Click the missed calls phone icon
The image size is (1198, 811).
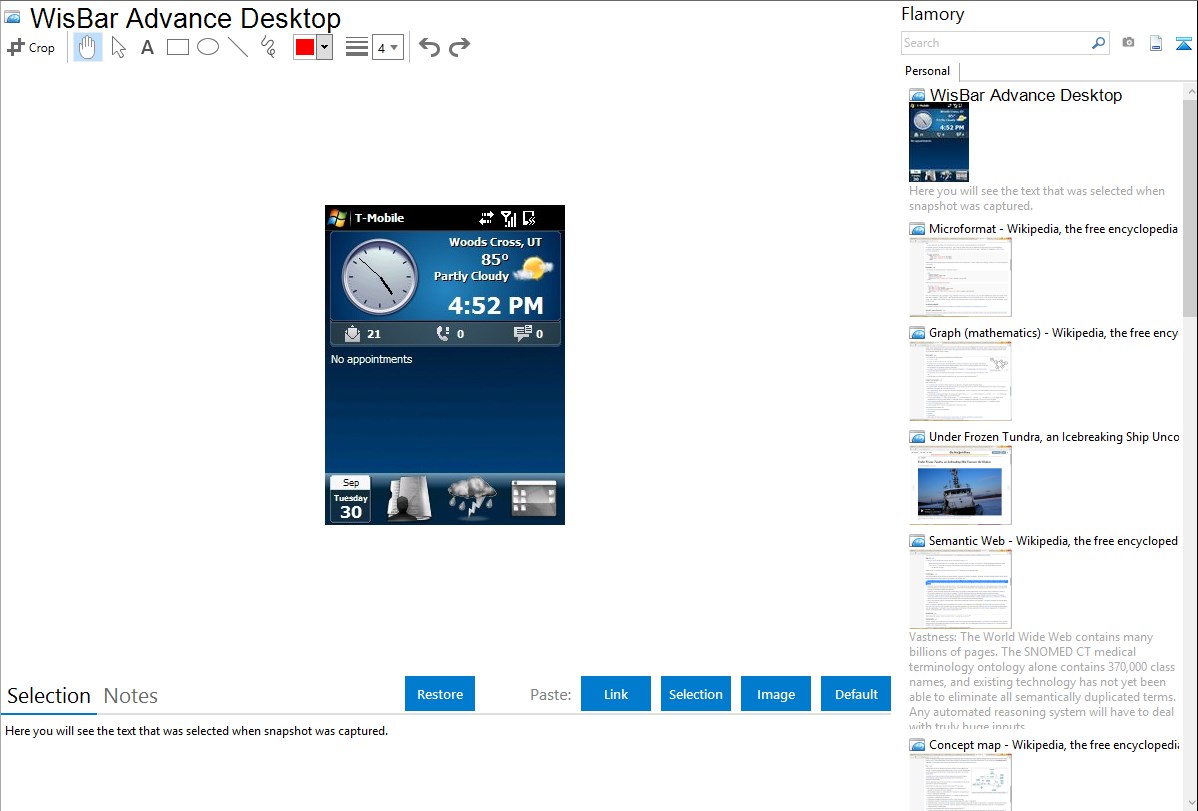pyautogui.click(x=443, y=333)
